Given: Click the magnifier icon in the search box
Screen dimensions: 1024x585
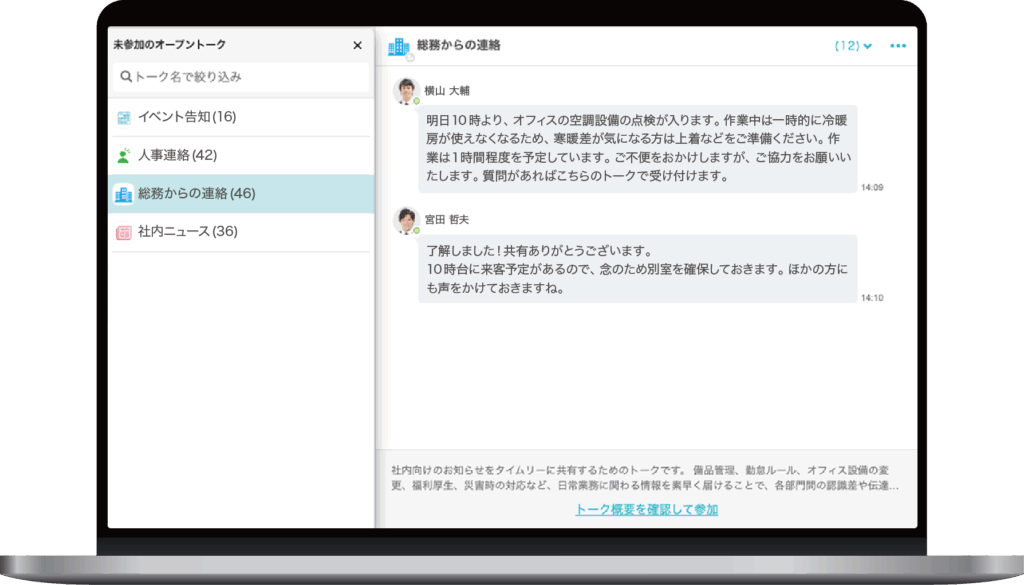Looking at the screenshot, I should point(126,77).
